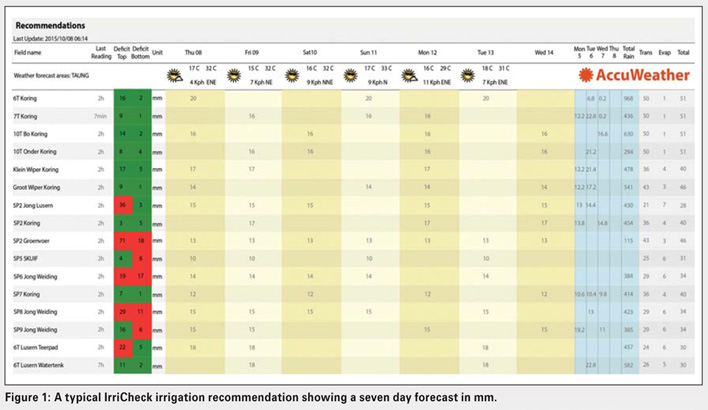The width and height of the screenshot is (708, 410).
Task: Open the 6T Lusern Watertenk field
Action: [37, 364]
